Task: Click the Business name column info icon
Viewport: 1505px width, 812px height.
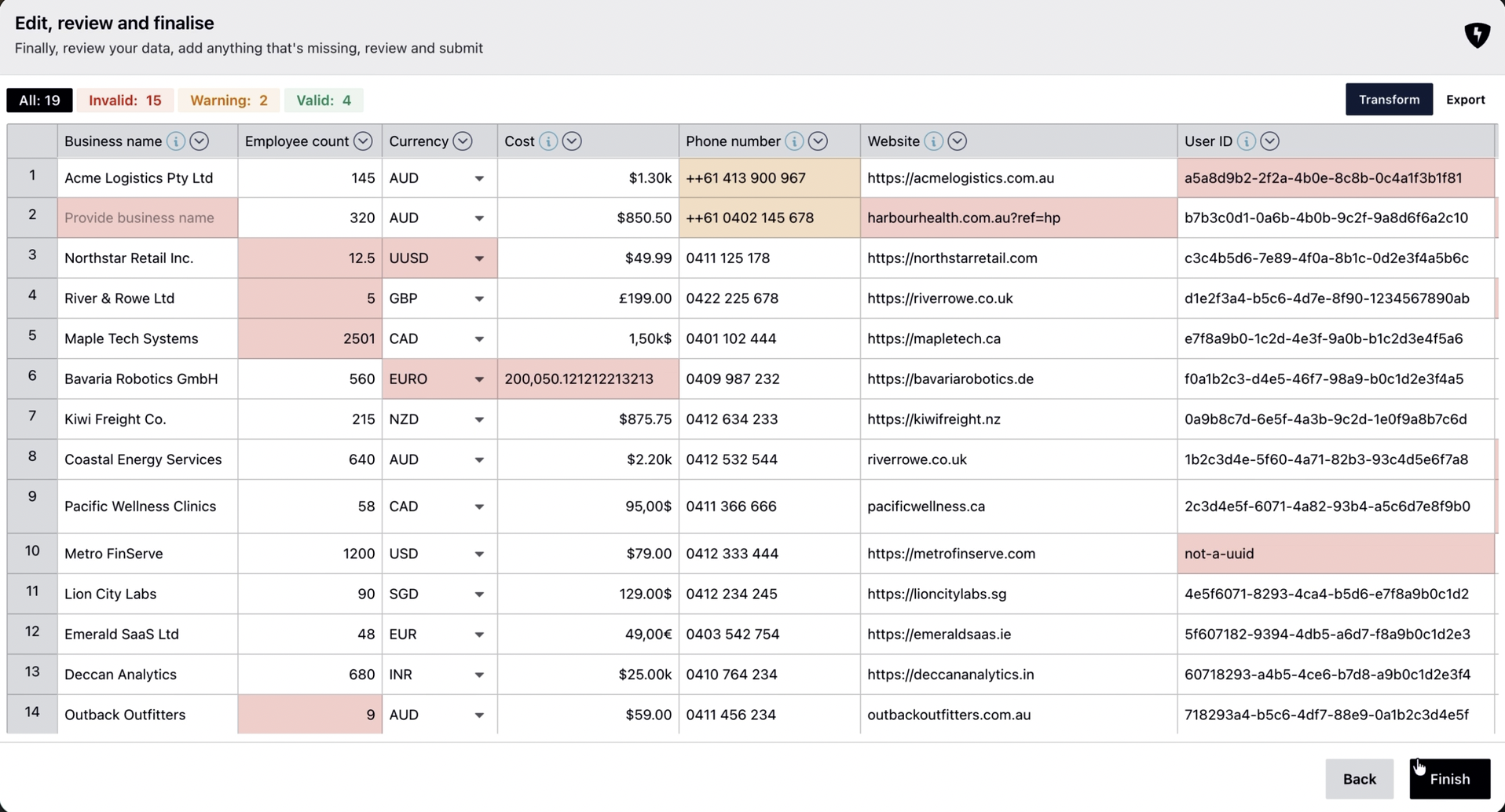Action: tap(175, 141)
